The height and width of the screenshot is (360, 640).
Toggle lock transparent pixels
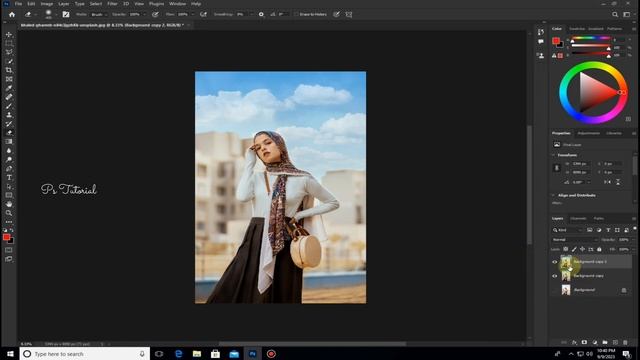click(x=566, y=249)
